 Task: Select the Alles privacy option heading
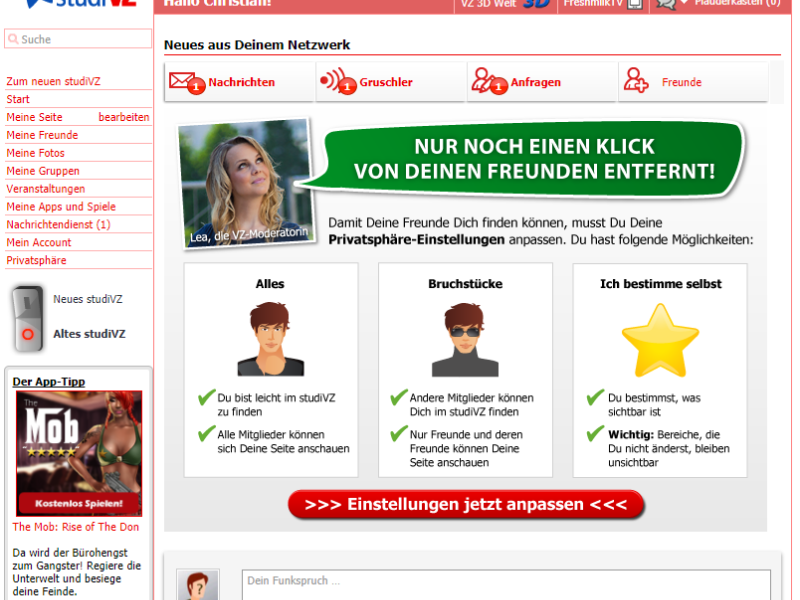point(270,284)
